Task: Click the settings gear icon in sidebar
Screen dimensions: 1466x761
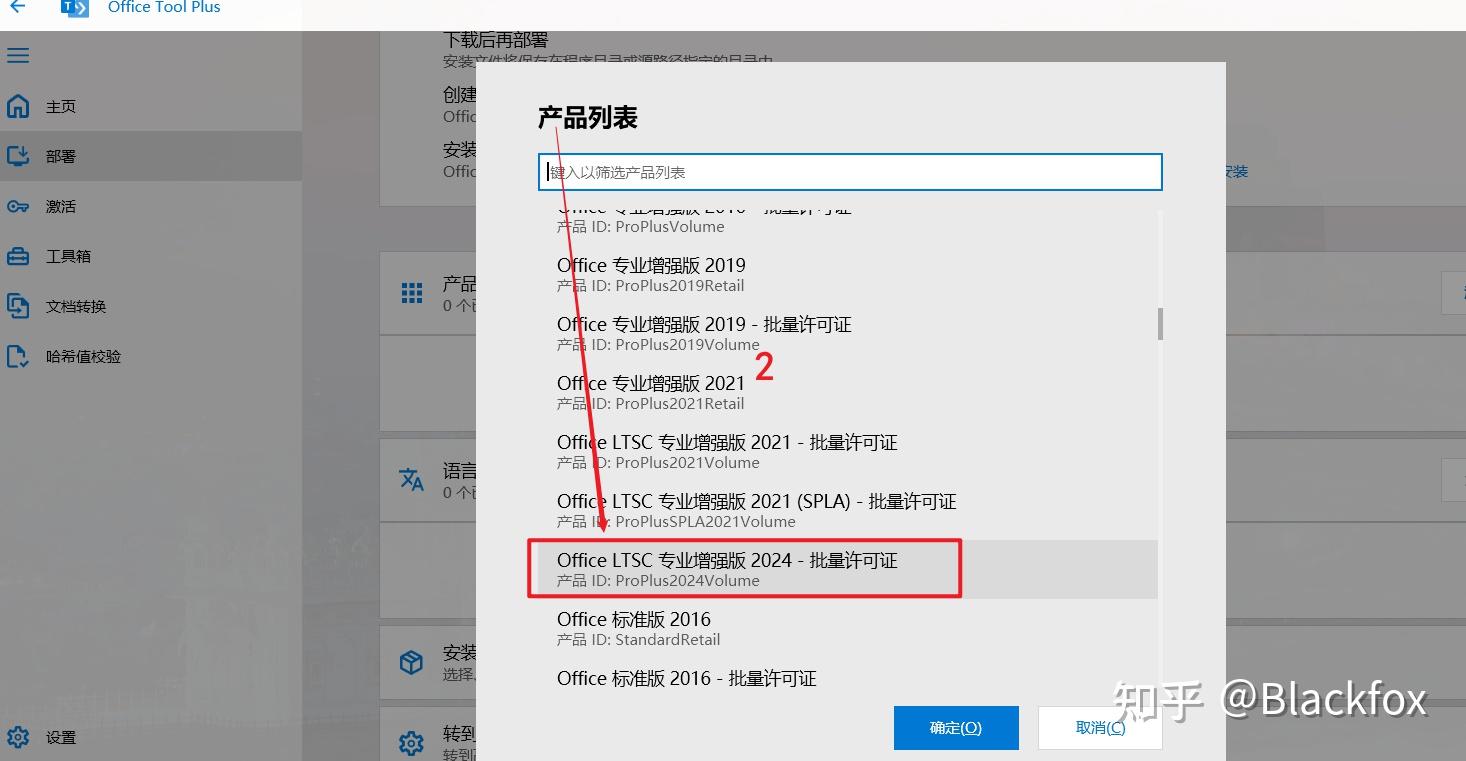Action: pyautogui.click(x=18, y=737)
